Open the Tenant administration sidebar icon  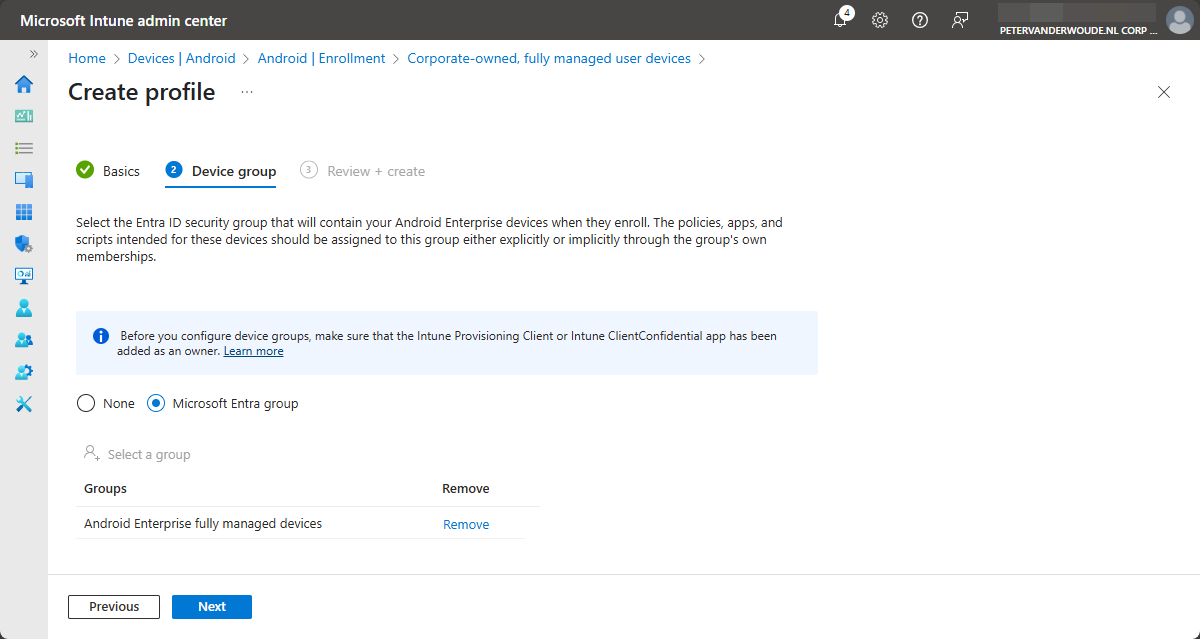[24, 372]
